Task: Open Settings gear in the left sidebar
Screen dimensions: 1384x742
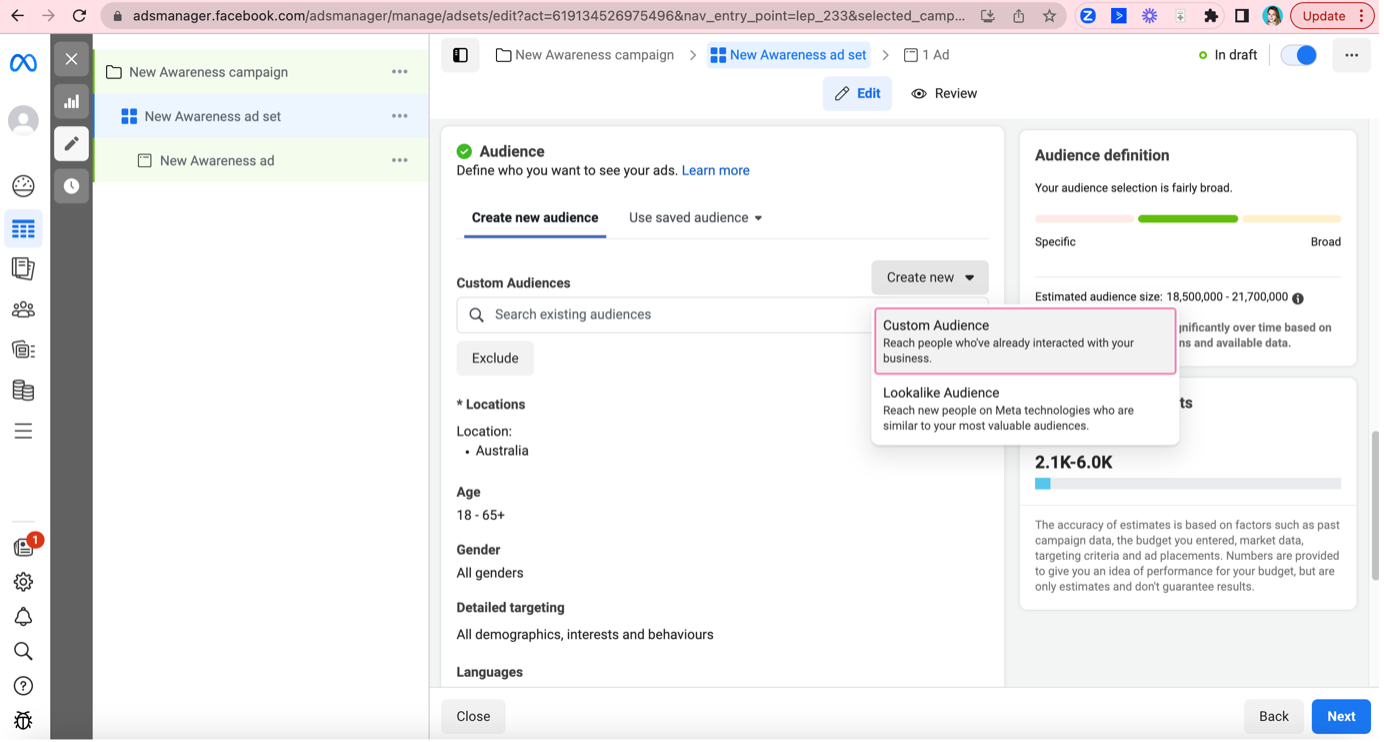Action: pyautogui.click(x=23, y=582)
